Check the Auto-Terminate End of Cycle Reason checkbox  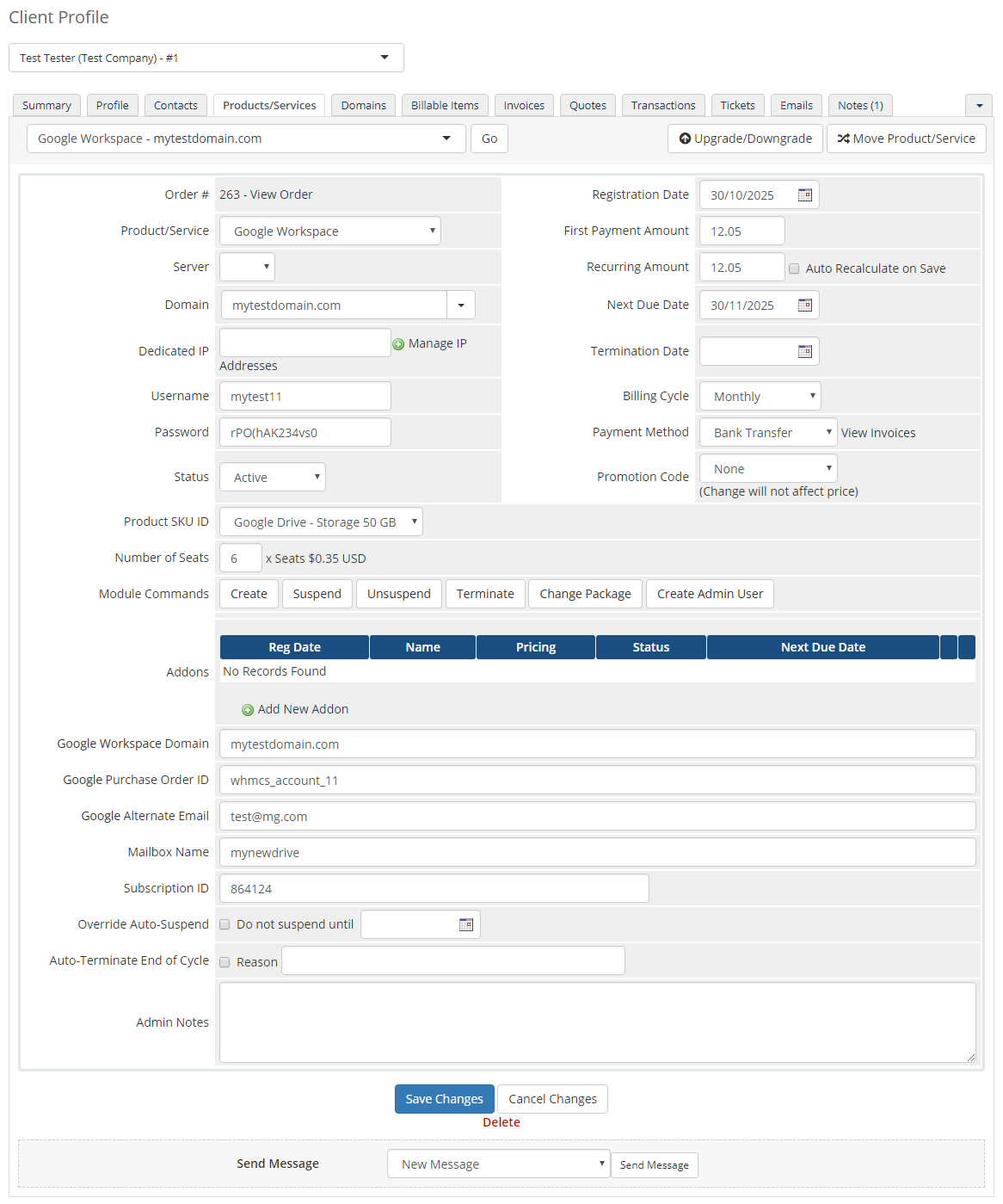coord(225,961)
